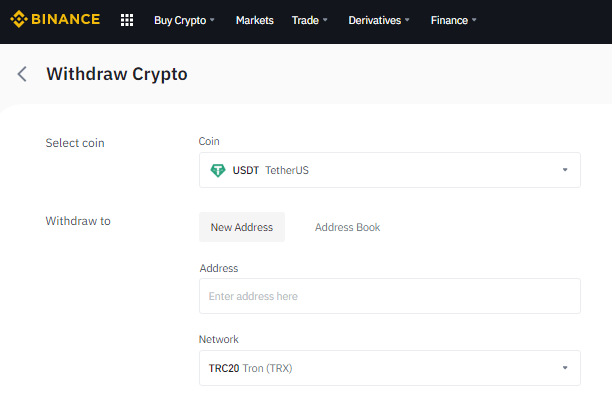Screen dimensions: 612x407
Task: Click the arrow in the Network dropdown
Action: coord(565,368)
